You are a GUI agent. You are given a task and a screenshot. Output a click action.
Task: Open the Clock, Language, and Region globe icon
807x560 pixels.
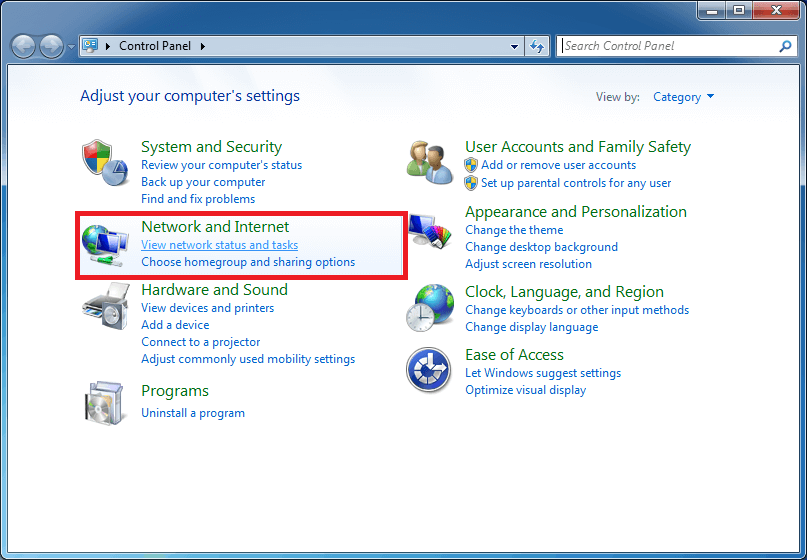pos(430,308)
